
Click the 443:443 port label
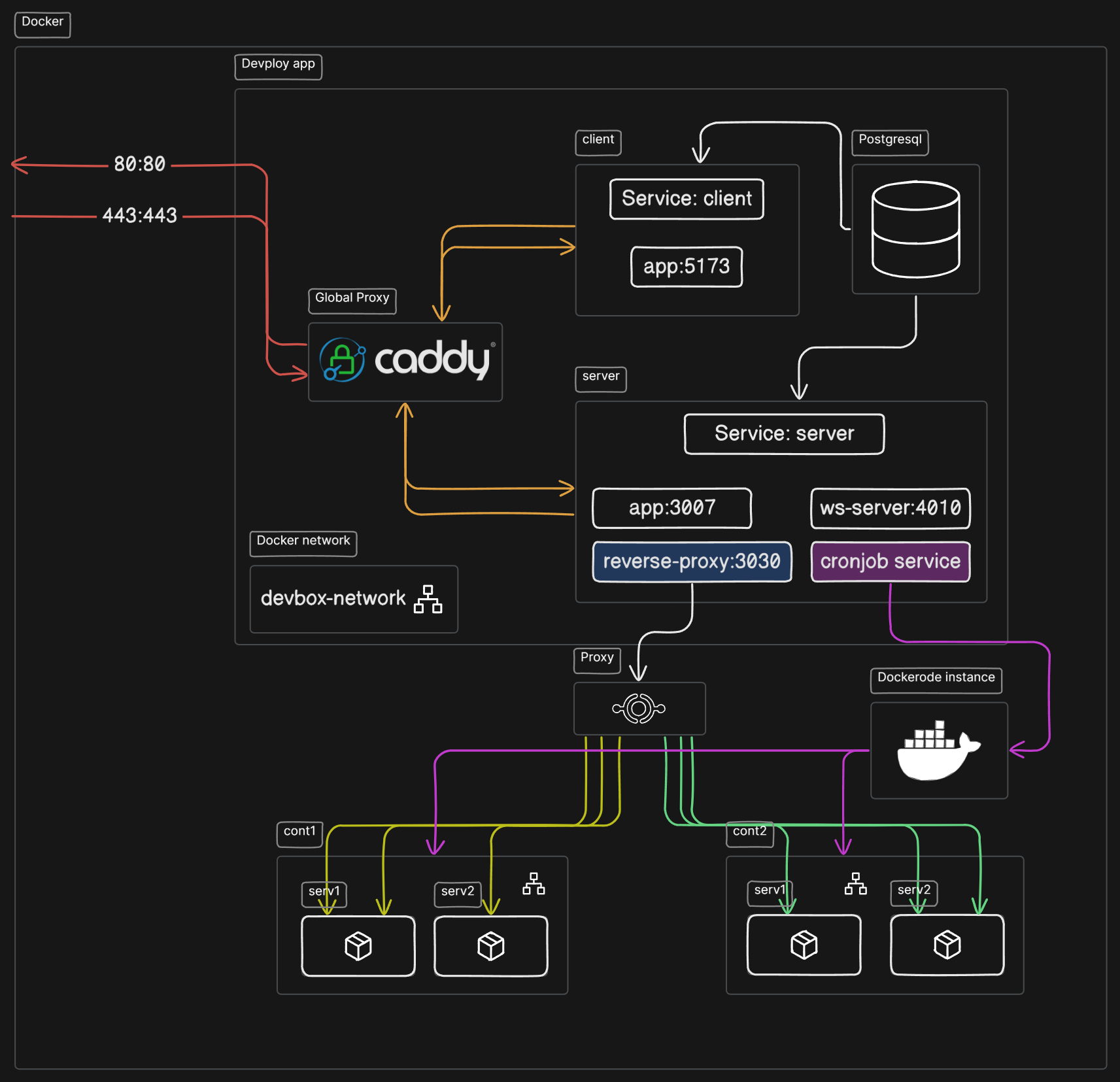pos(140,215)
